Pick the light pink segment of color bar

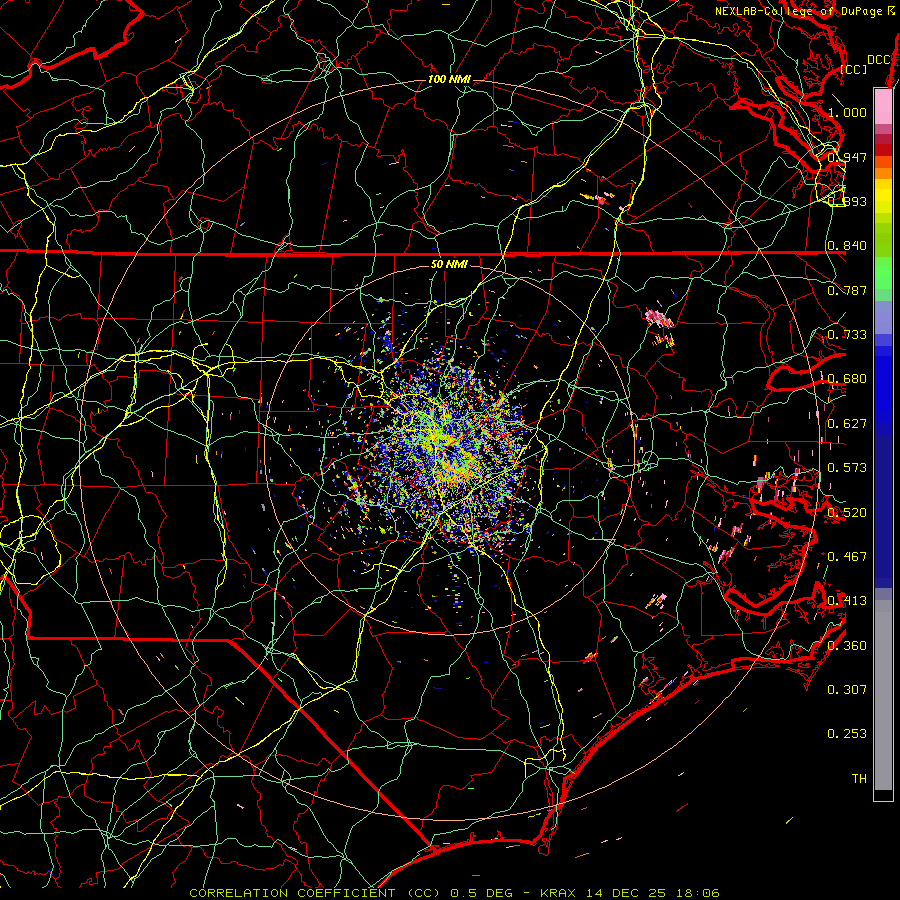(x=883, y=106)
